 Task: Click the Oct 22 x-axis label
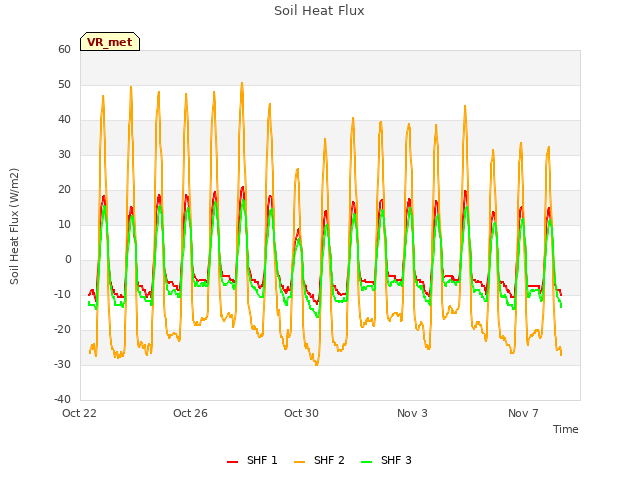(x=79, y=413)
